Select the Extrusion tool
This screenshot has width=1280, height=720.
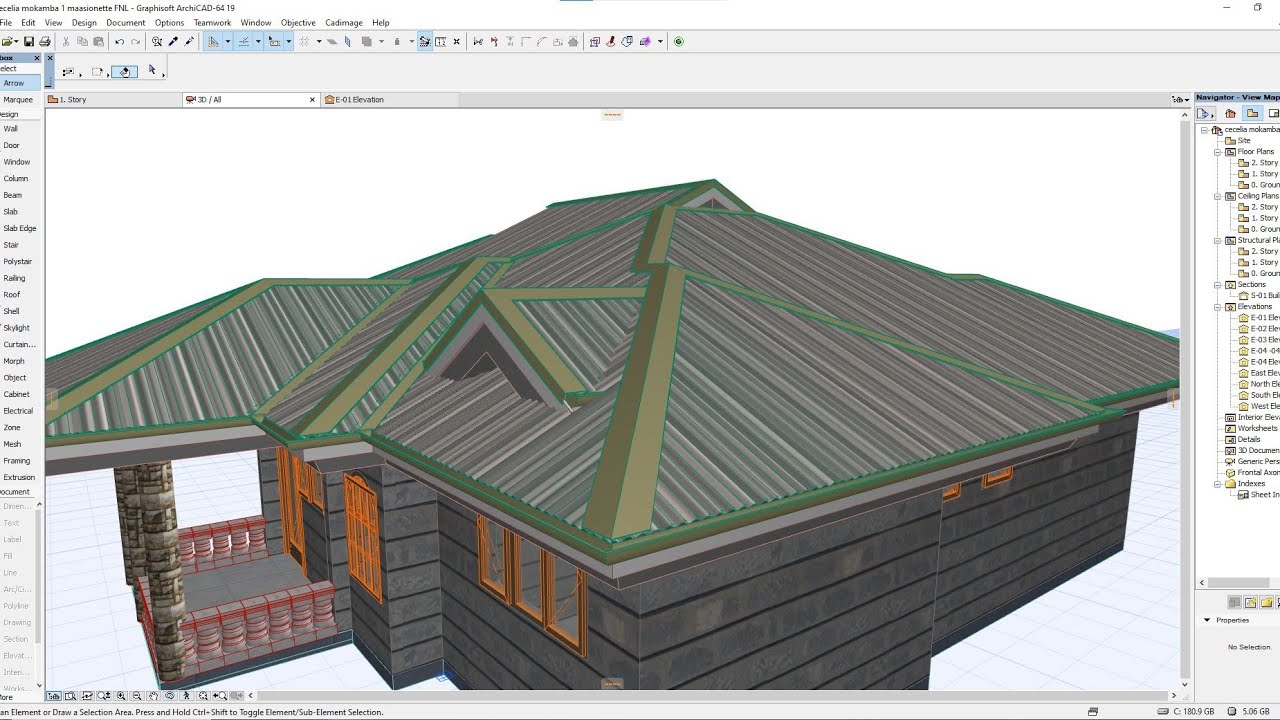(x=19, y=477)
